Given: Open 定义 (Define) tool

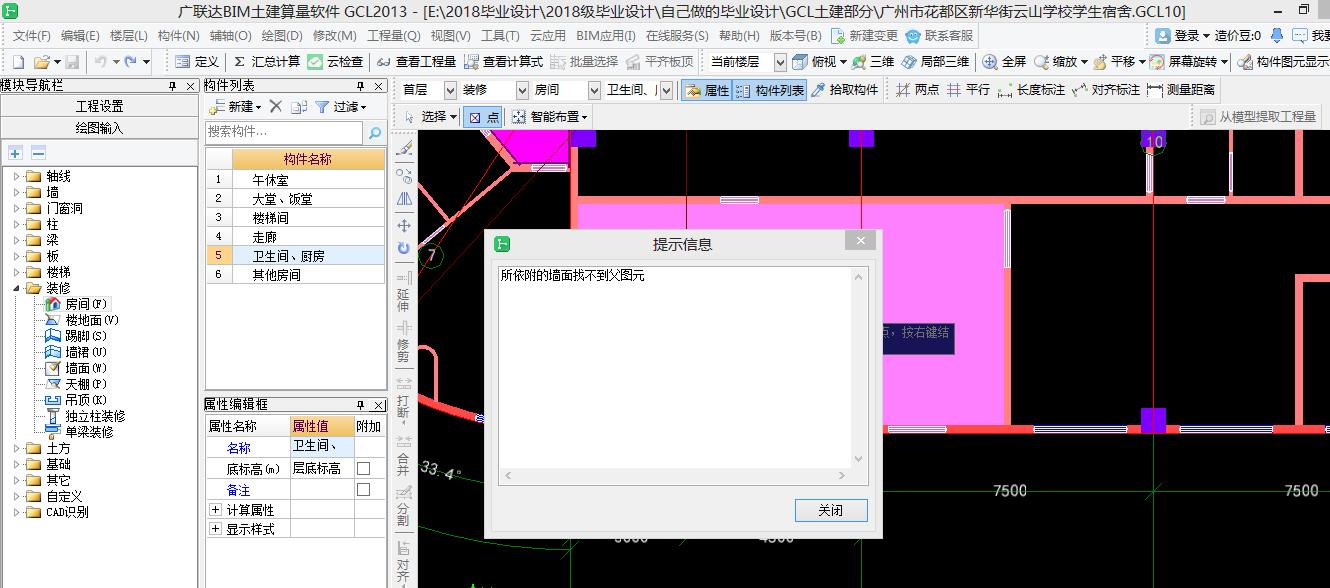Looking at the screenshot, I should pos(196,62).
